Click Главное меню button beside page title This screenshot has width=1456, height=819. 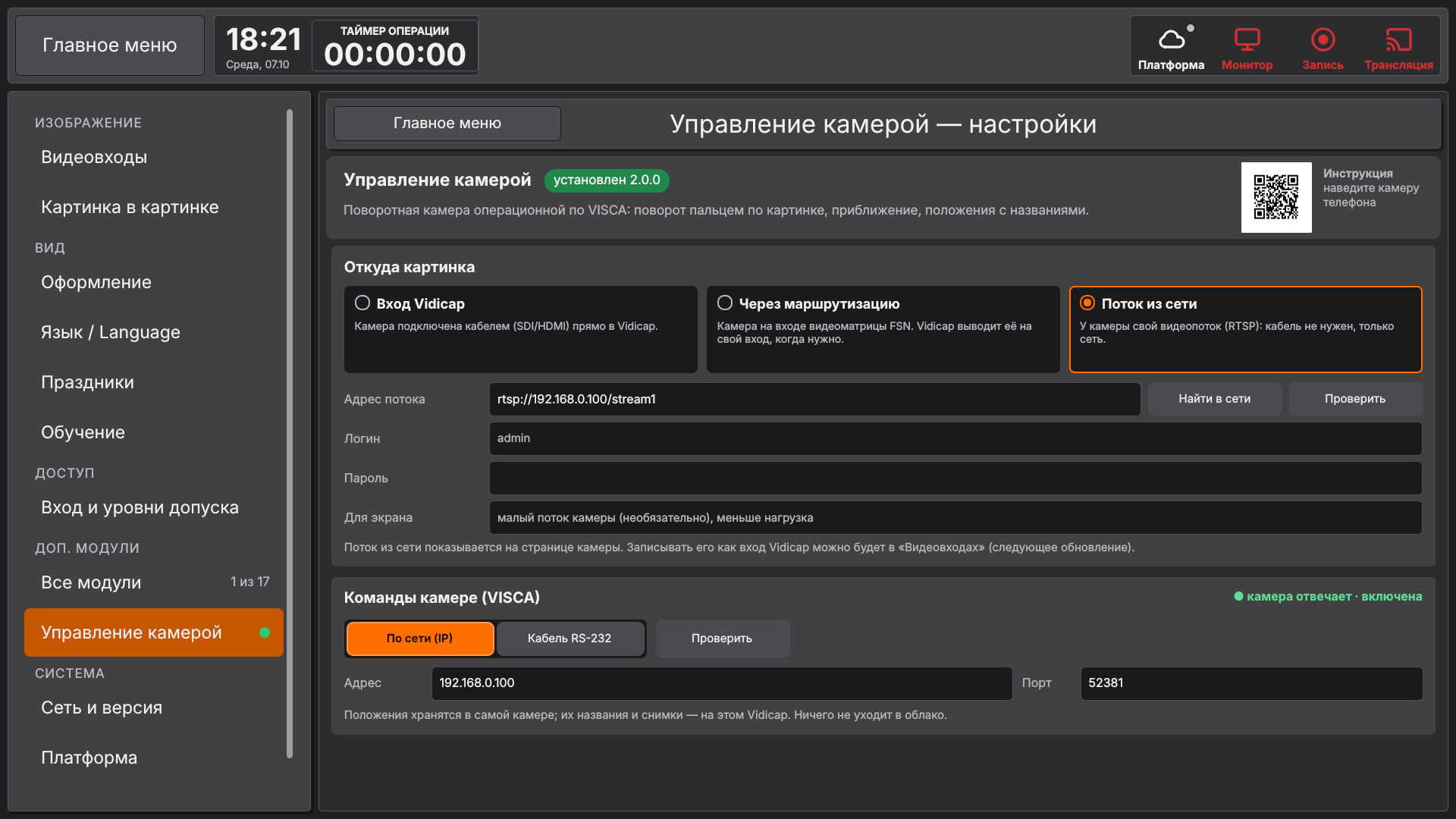coord(447,124)
